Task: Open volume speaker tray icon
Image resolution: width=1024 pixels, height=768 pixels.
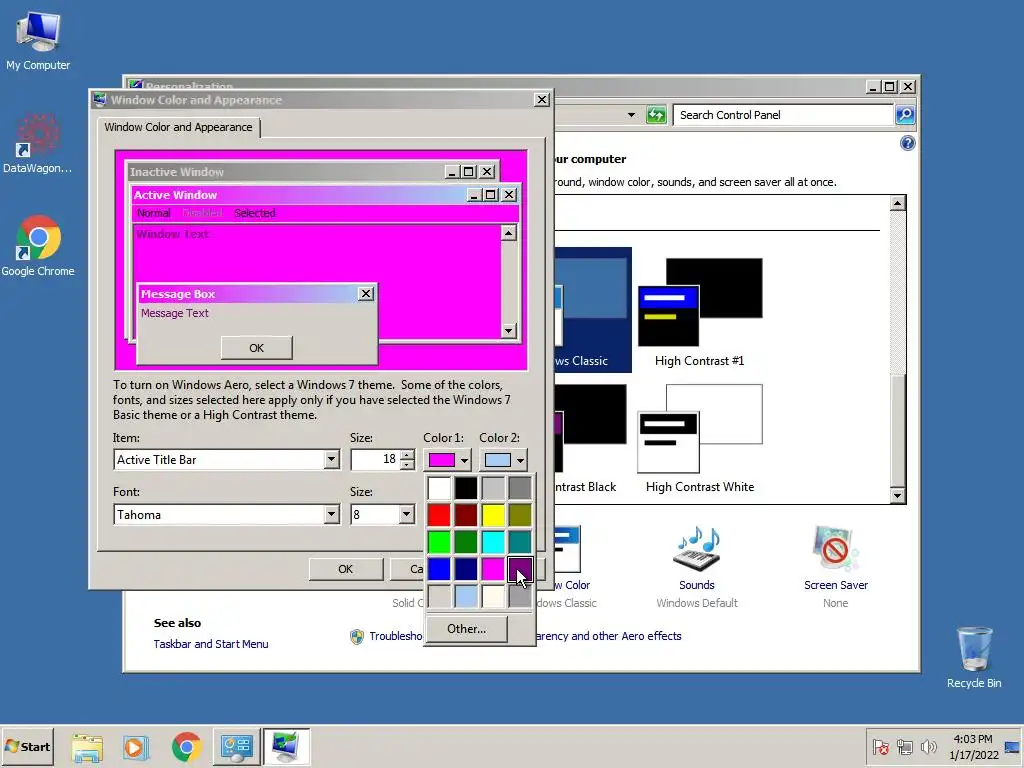Action: (x=928, y=746)
